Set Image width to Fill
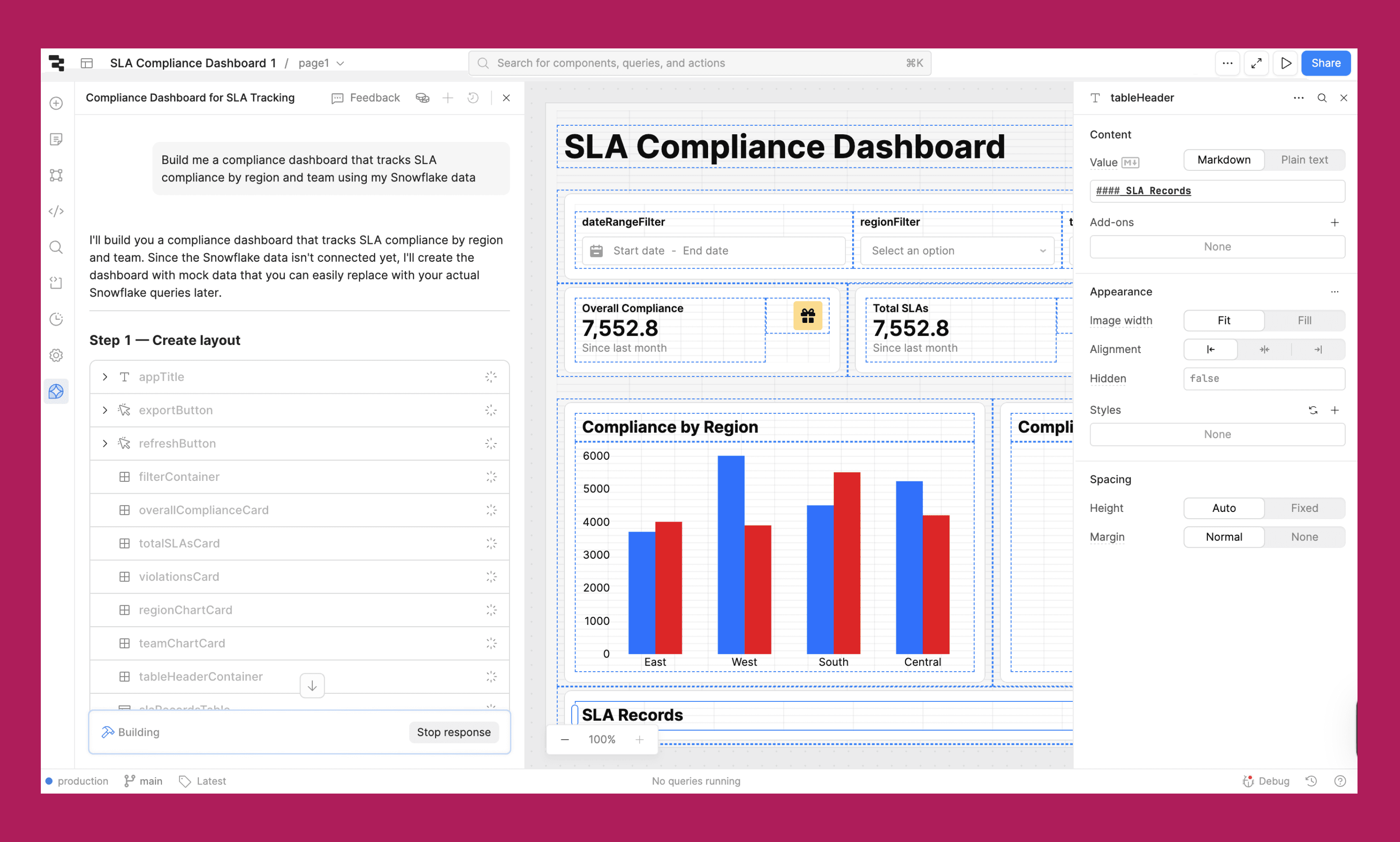This screenshot has width=1400, height=842. pos(1304,320)
